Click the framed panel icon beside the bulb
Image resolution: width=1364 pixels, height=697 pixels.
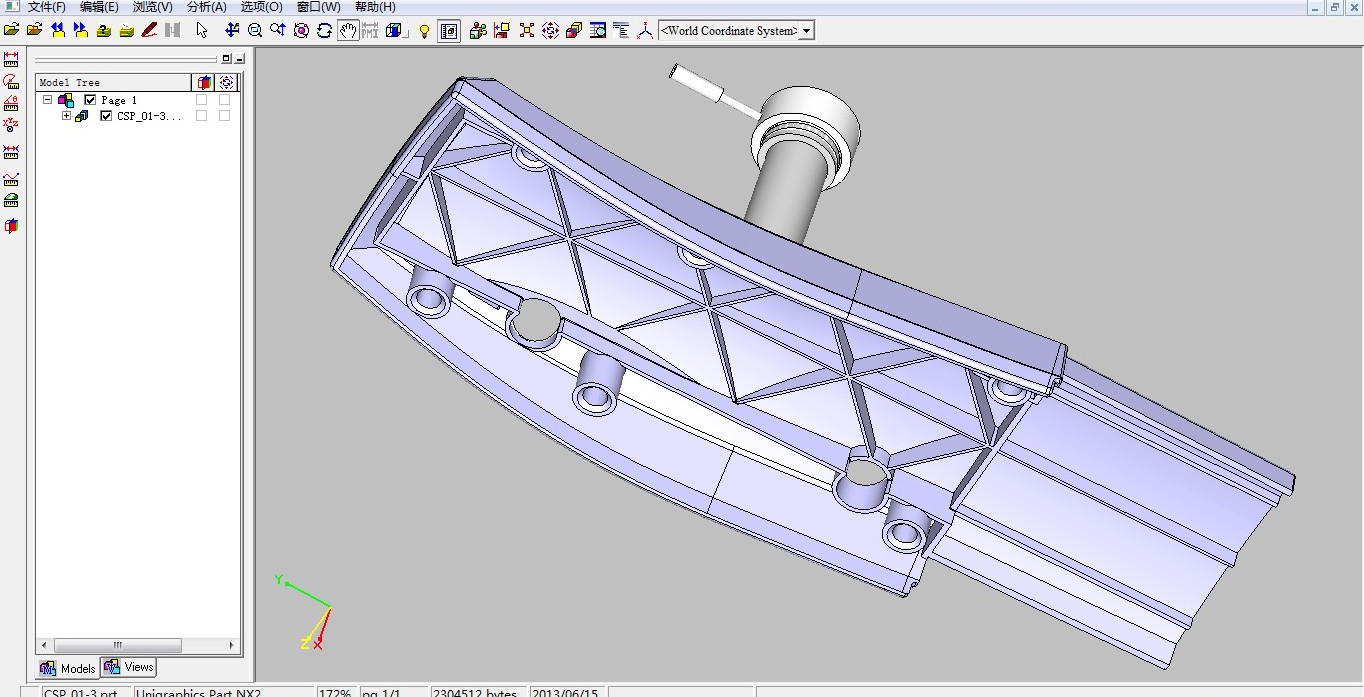(449, 30)
